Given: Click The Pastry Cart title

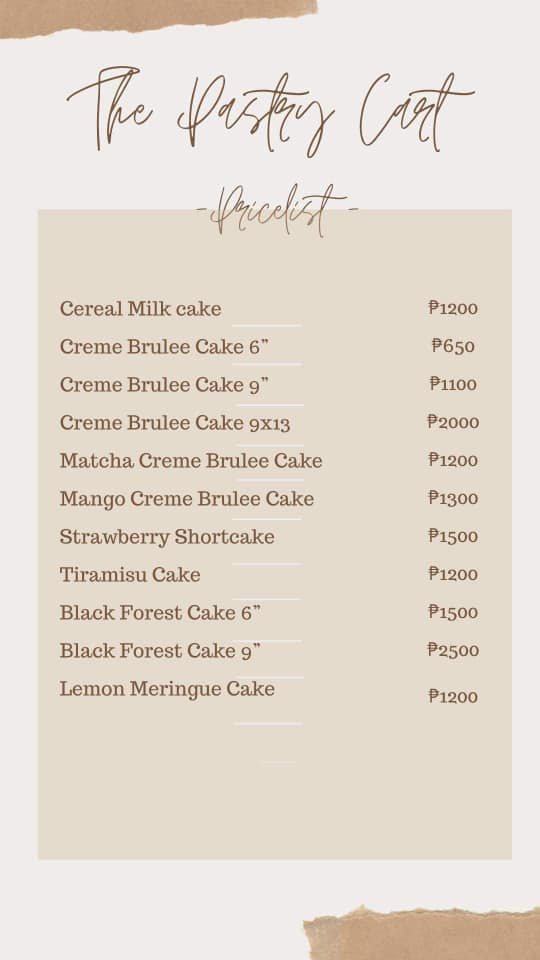Looking at the screenshot, I should click(270, 110).
